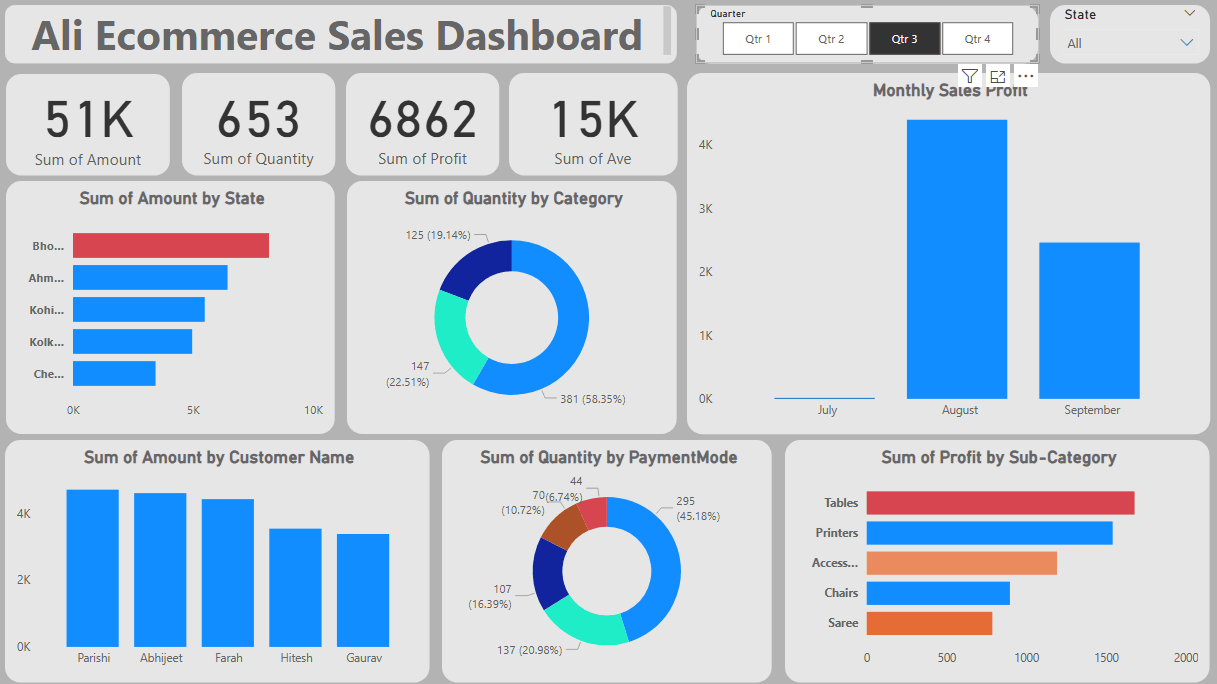Click the filter funnel icon above Monthly Sales Profit
Viewport: 1217px width, 684px height.
[x=969, y=77]
